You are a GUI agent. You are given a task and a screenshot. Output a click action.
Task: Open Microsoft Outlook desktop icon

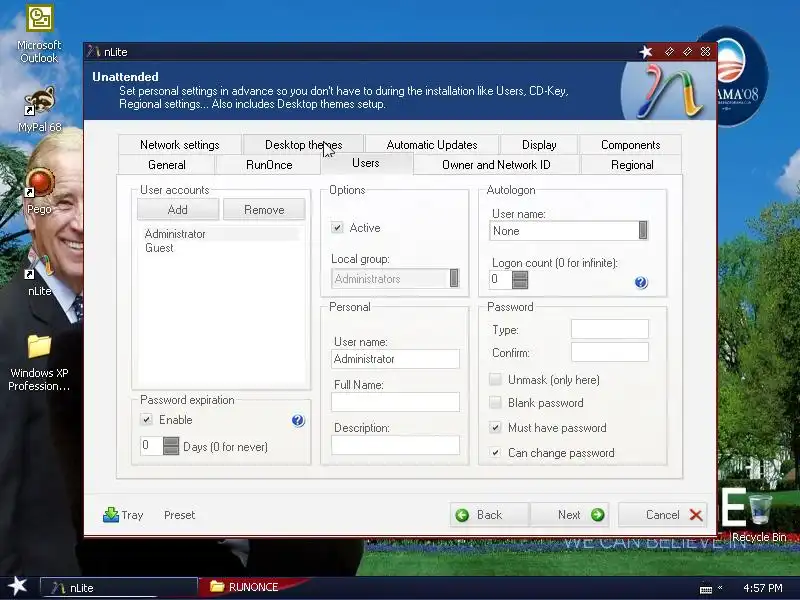click(x=39, y=34)
